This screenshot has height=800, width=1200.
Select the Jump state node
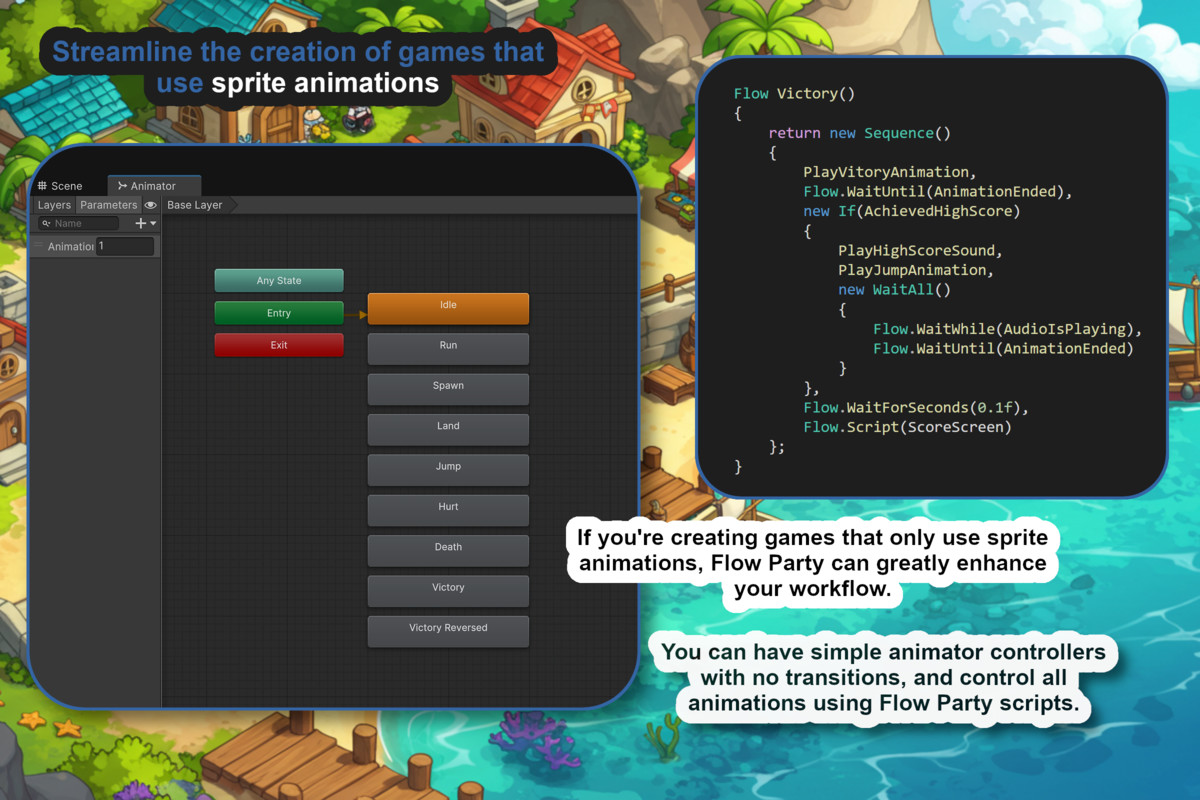click(448, 470)
